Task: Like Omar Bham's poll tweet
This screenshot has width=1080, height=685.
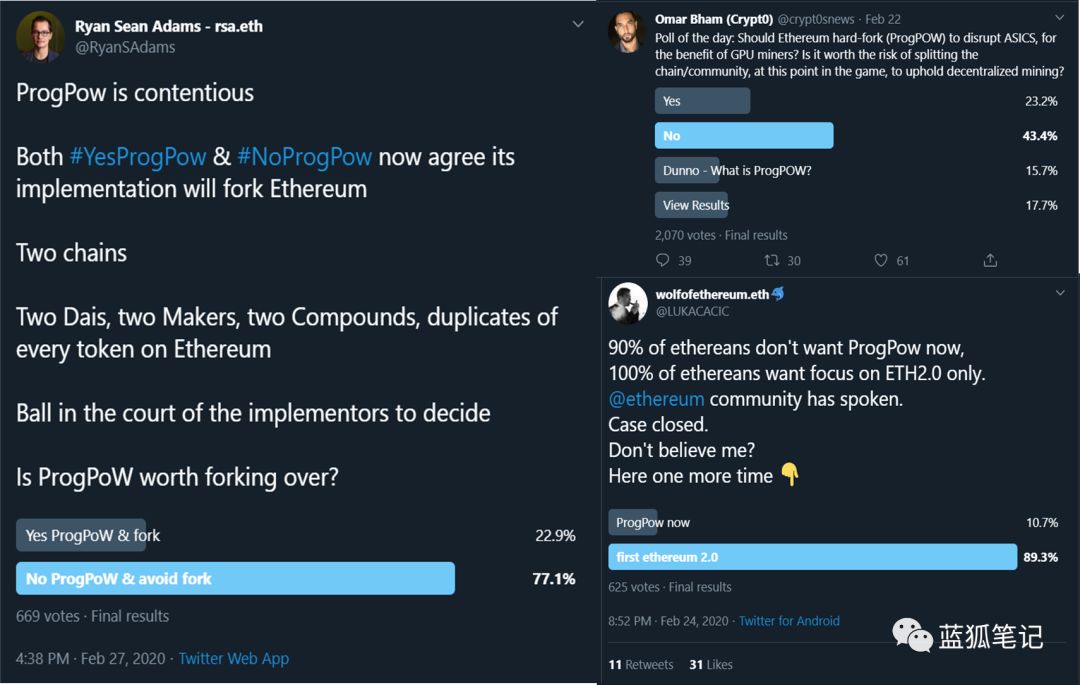Action: pos(881,260)
